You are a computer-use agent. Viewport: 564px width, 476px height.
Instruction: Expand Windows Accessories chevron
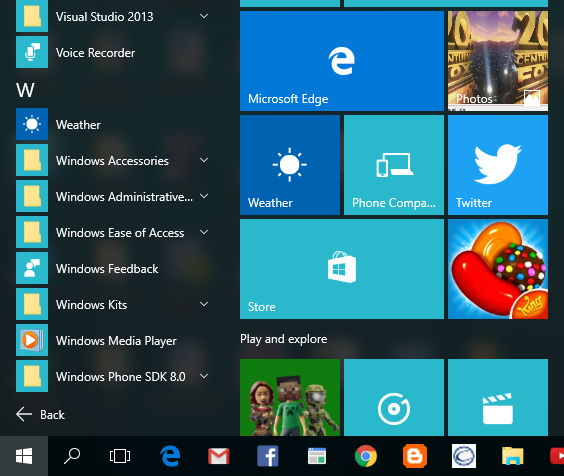204,160
